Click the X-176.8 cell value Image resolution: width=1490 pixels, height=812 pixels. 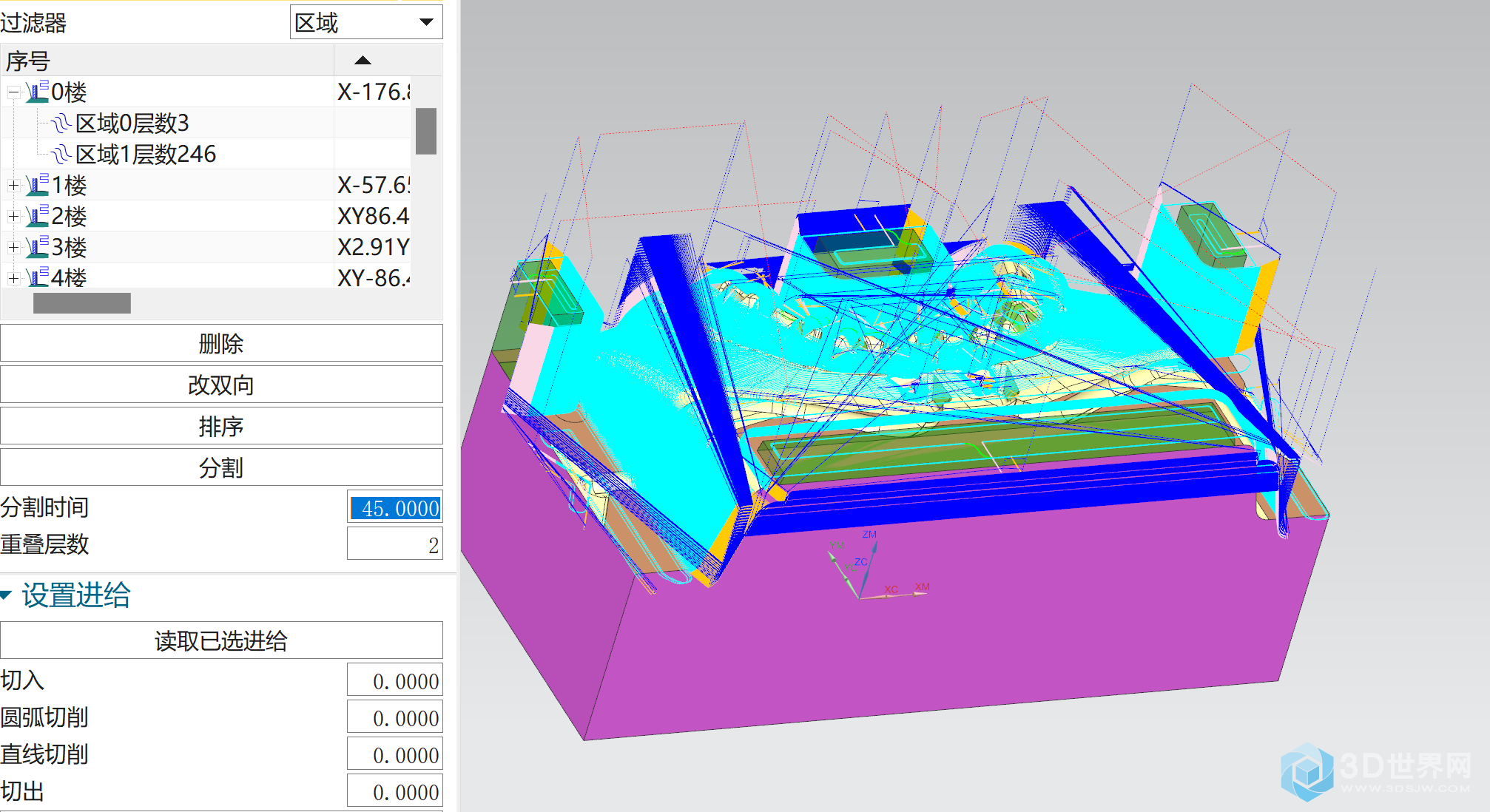(x=374, y=92)
